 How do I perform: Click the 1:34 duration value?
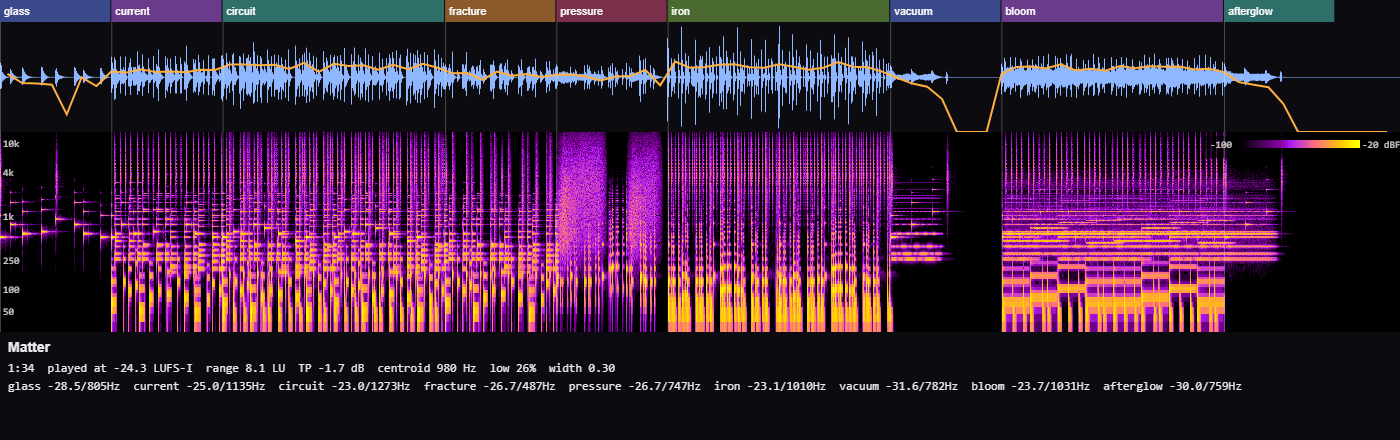pyautogui.click(x=20, y=368)
